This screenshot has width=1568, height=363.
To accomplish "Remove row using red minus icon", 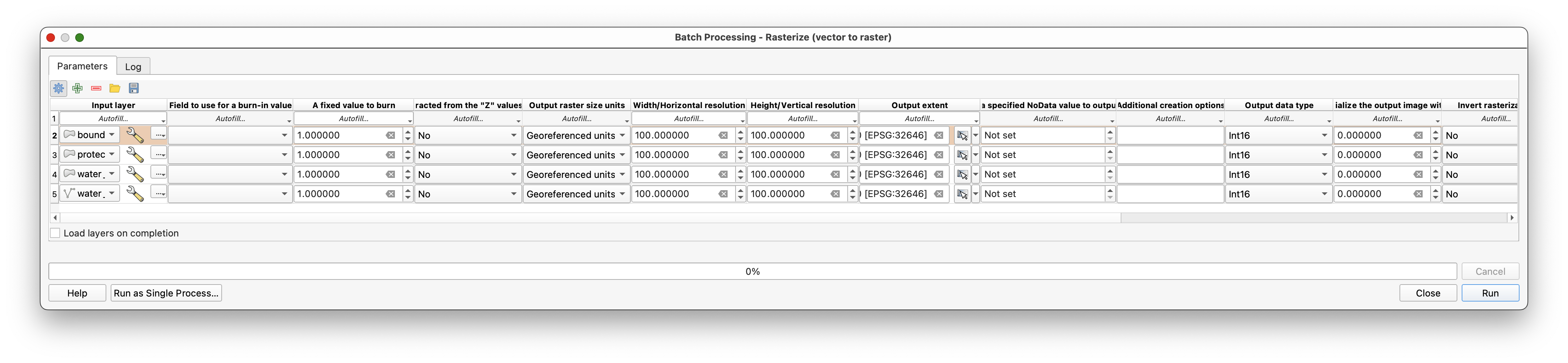I will 96,88.
